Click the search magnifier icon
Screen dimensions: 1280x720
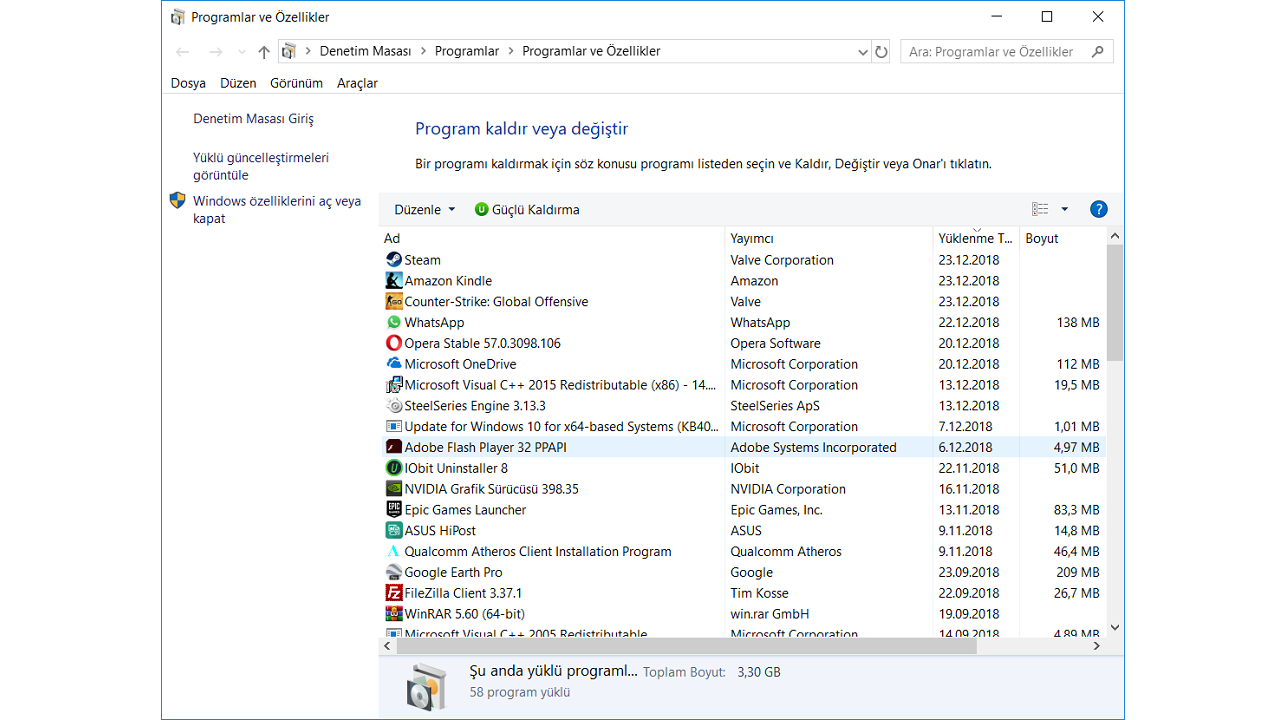[1098, 52]
